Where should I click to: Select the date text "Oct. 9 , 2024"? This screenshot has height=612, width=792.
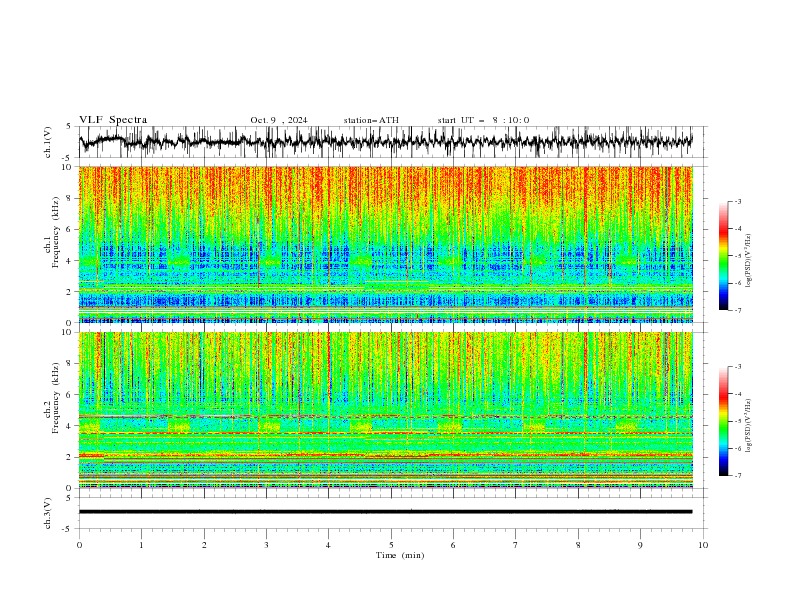(x=279, y=120)
